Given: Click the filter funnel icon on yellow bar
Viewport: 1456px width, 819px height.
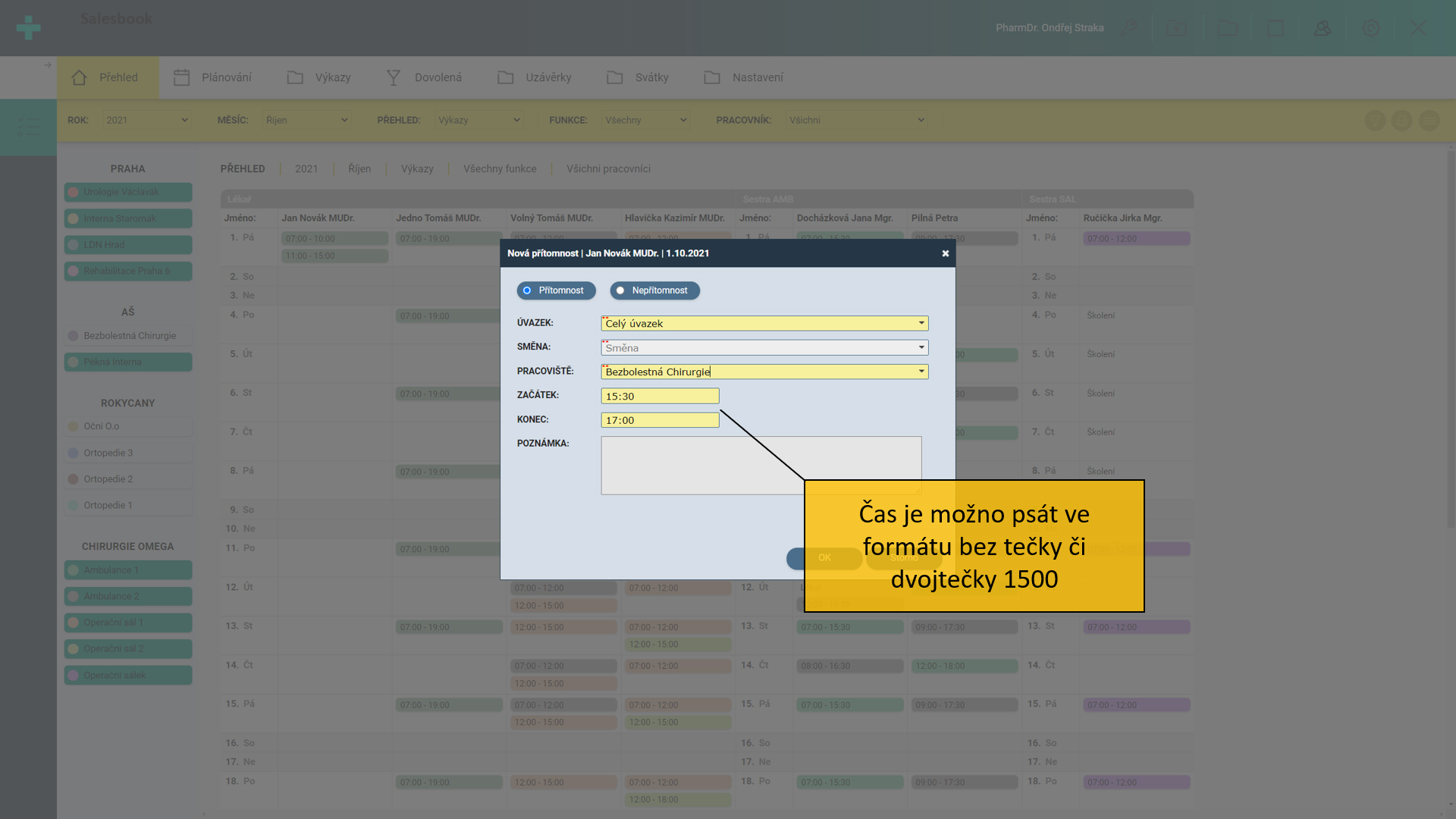Looking at the screenshot, I should click(1375, 121).
